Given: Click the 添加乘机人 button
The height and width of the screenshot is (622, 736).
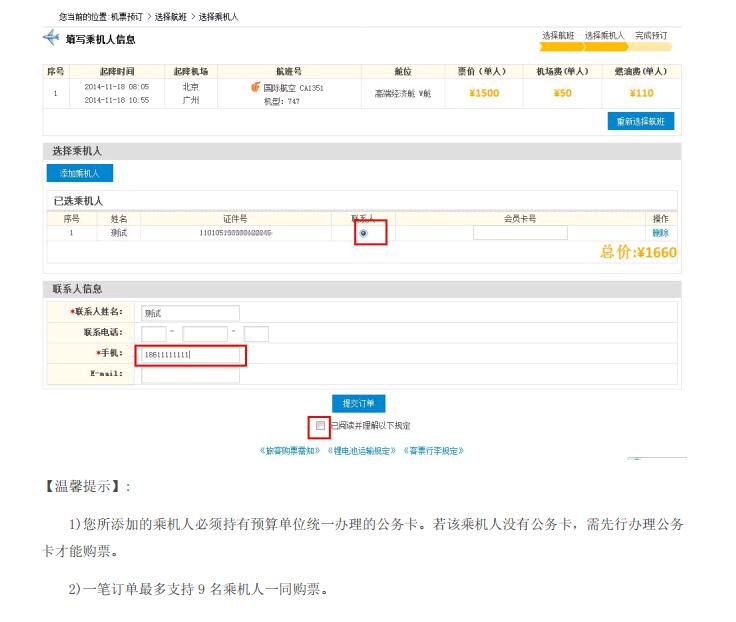Looking at the screenshot, I should 80,173.
